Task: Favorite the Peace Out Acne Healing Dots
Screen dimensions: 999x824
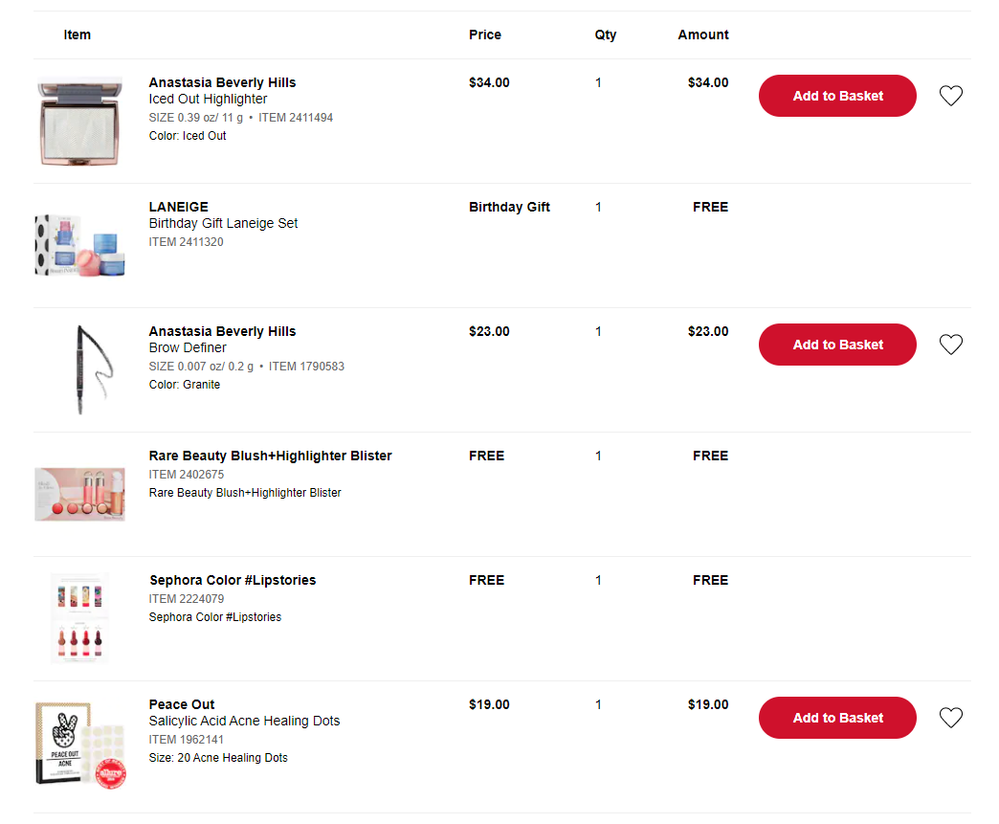Action: coord(950,717)
